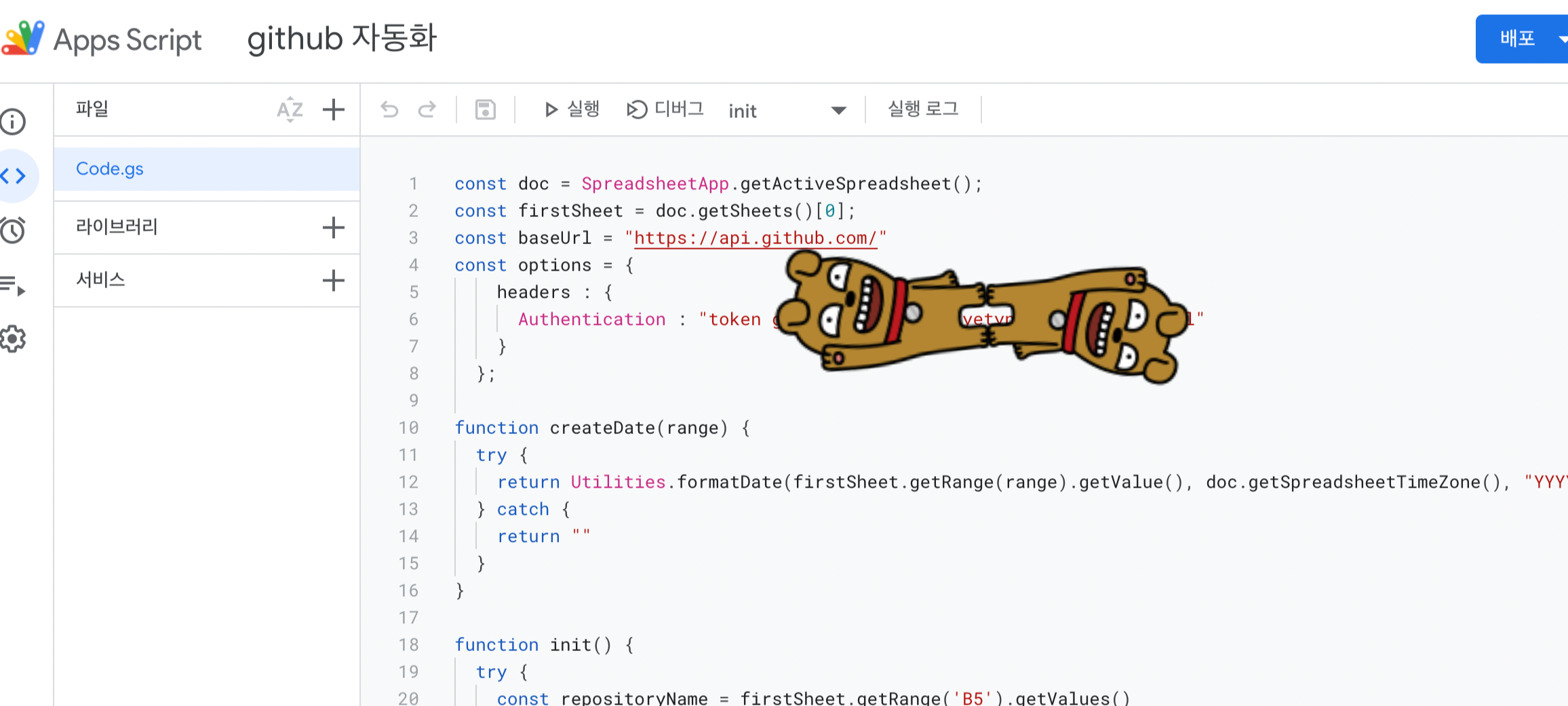The width and height of the screenshot is (1568, 706).
Task: Run the script with 실행 button
Action: 572,109
